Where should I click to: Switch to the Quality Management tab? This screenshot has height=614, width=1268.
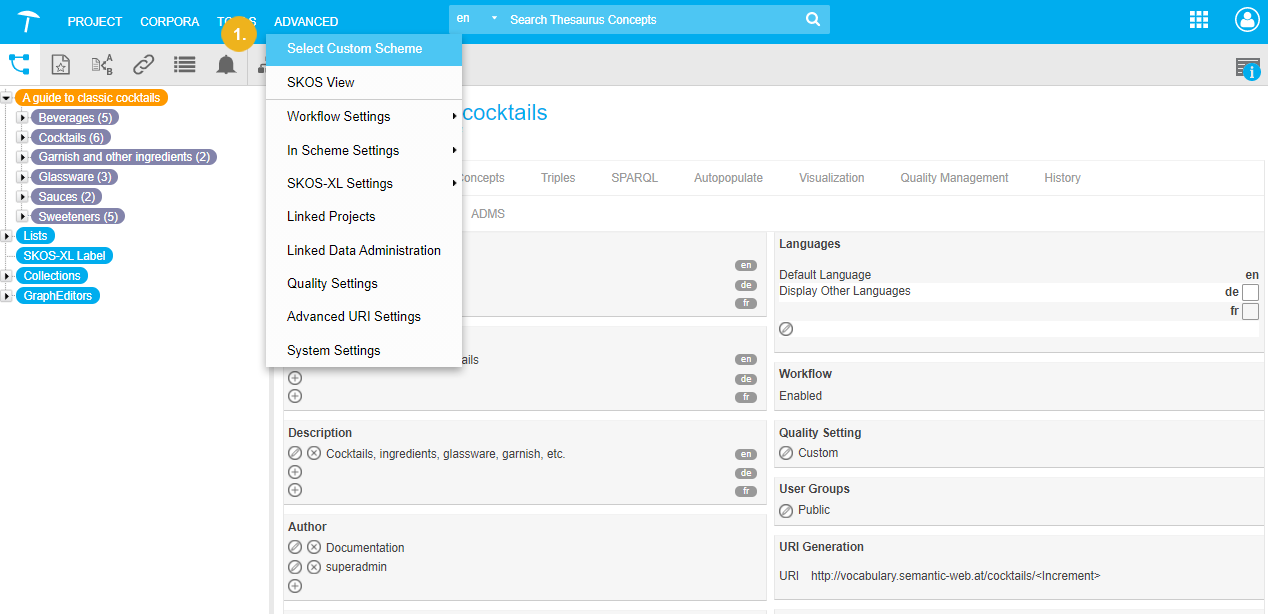coord(954,178)
